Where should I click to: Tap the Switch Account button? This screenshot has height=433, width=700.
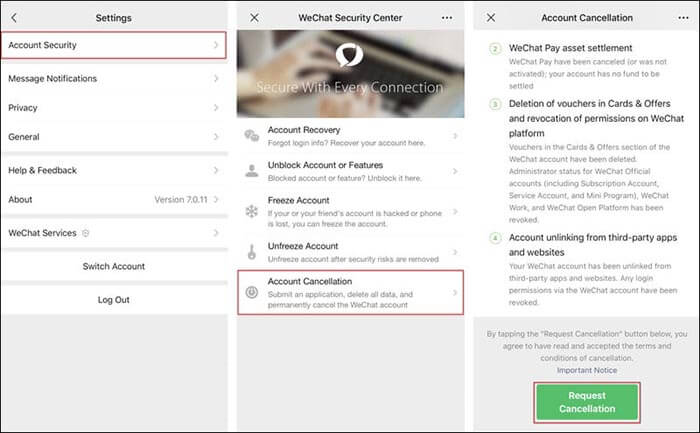113,266
